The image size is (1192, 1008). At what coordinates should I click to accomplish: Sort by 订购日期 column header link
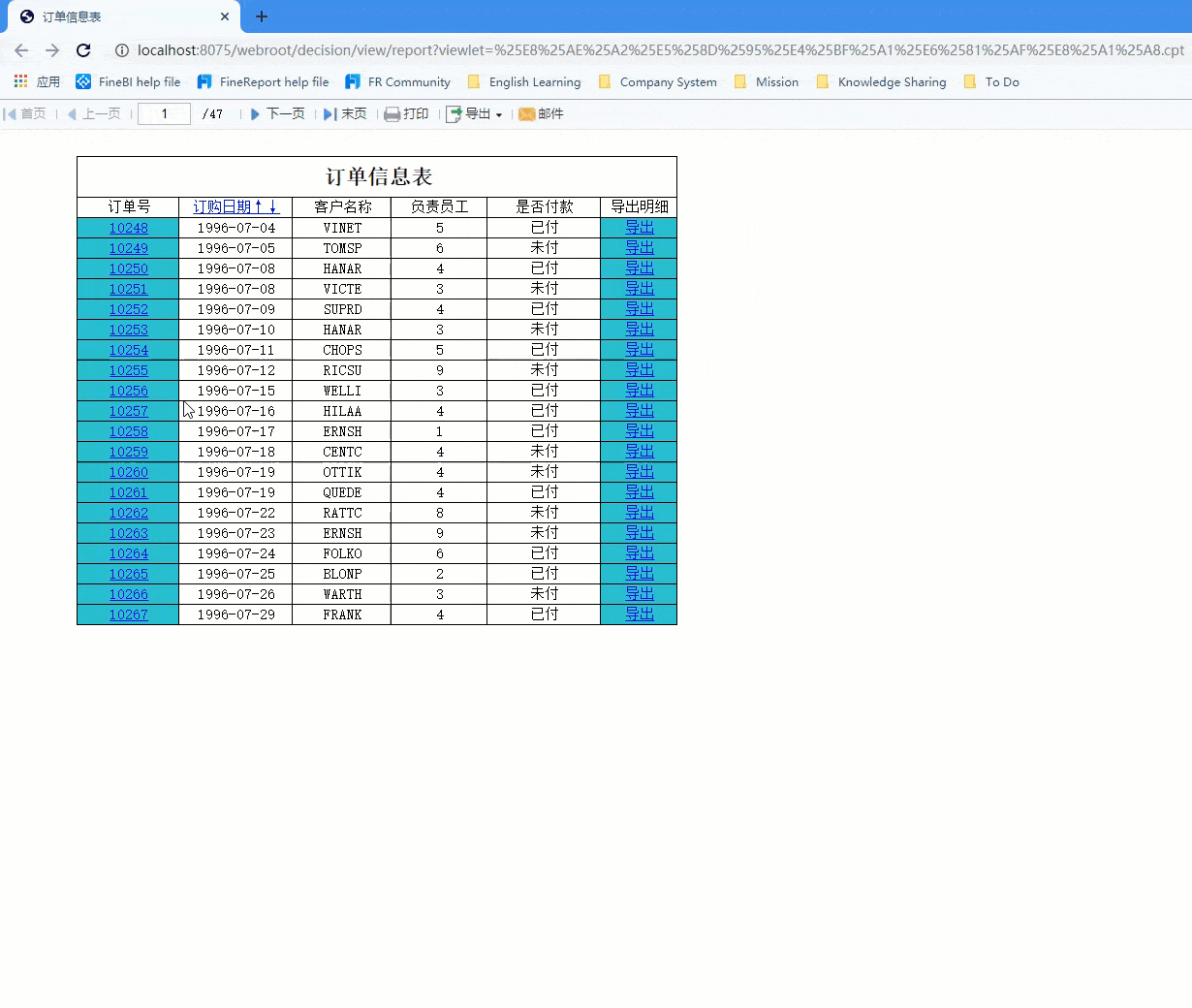click(x=235, y=206)
